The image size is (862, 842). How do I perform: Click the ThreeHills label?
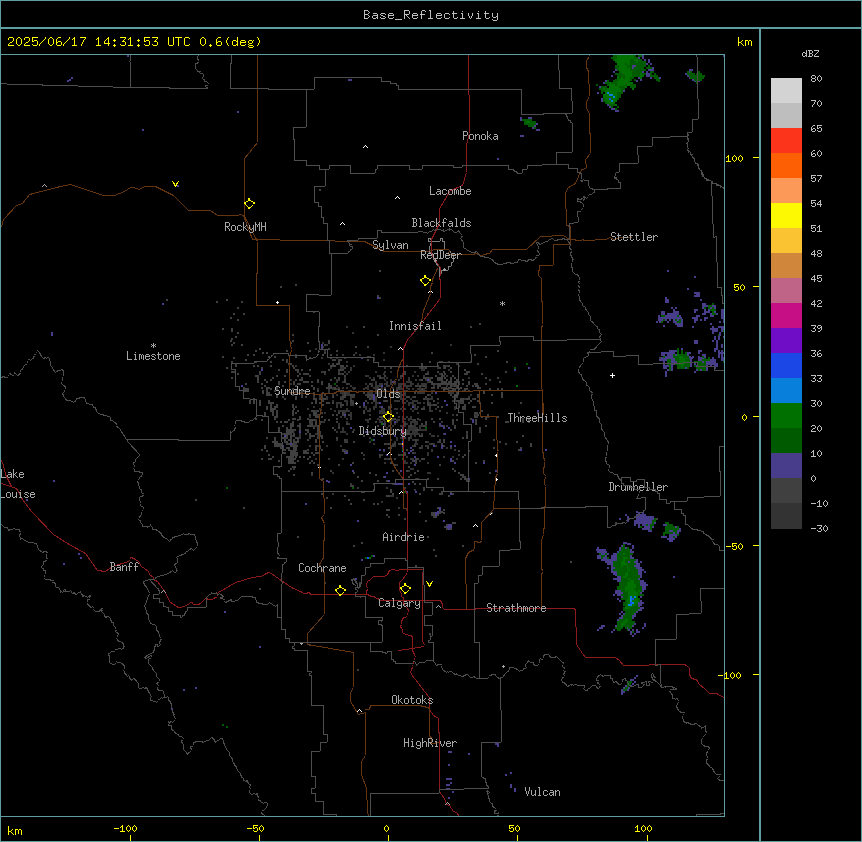(x=537, y=418)
